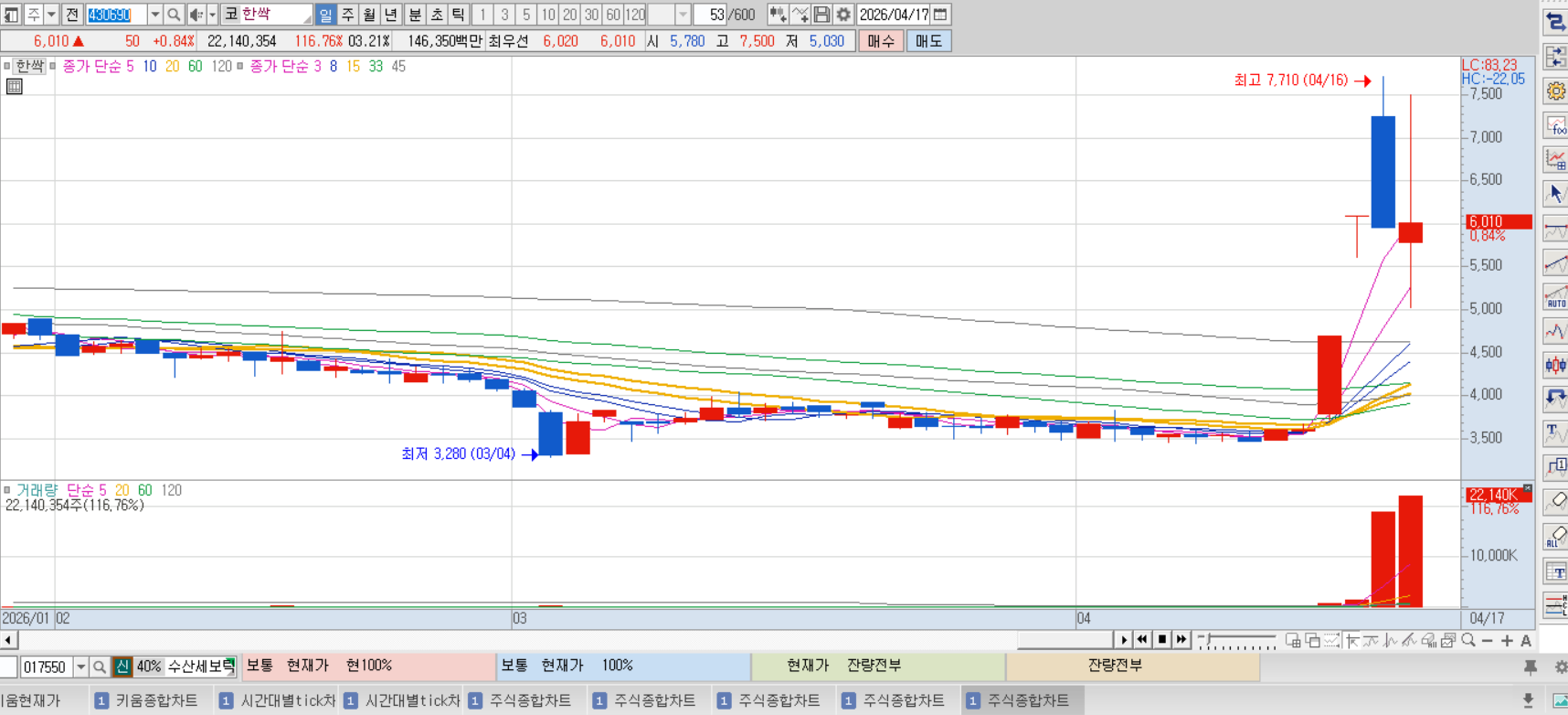
Task: Select the 초 second period toggle
Action: pos(437,15)
